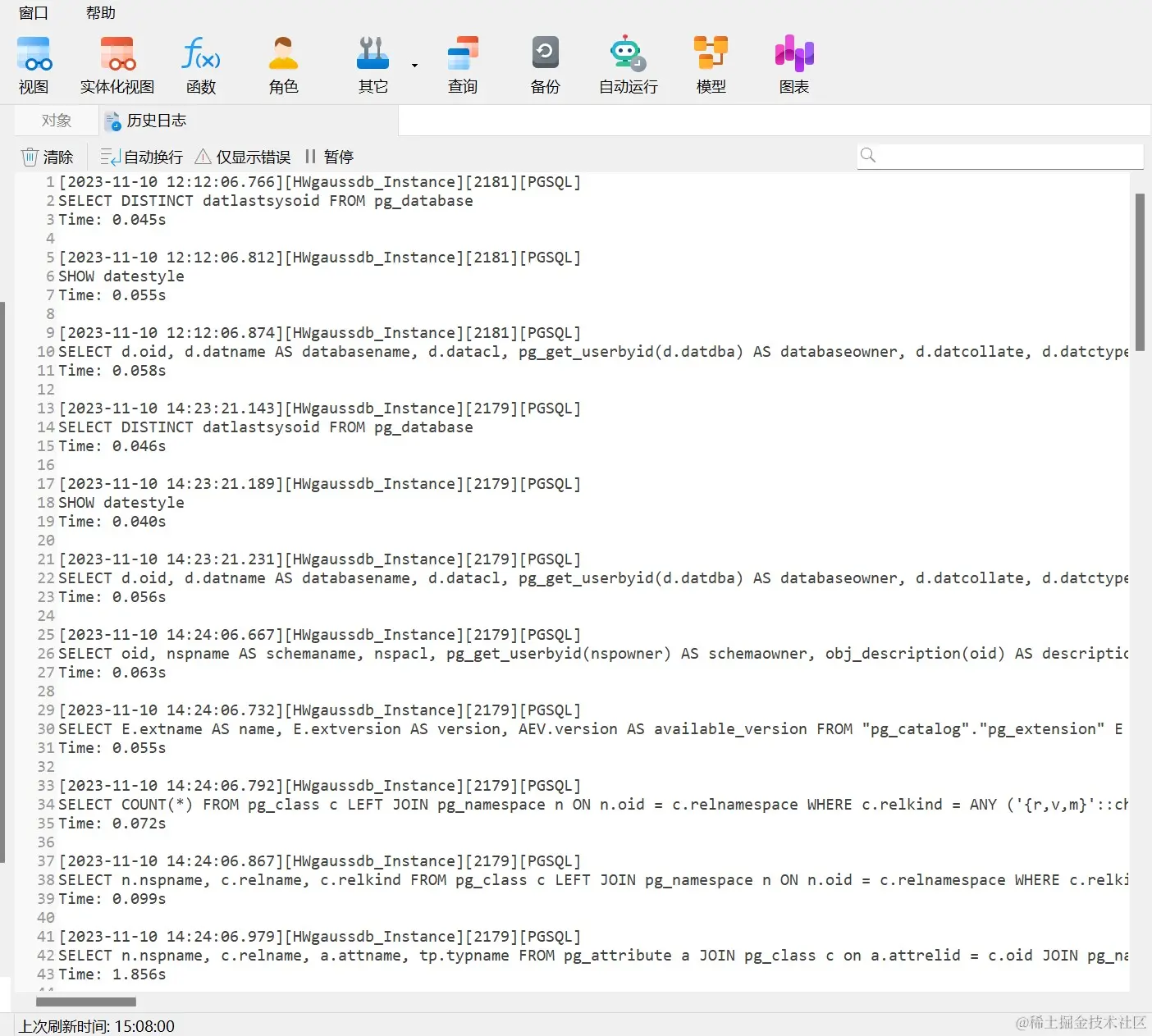The height and width of the screenshot is (1036, 1152).
Task: Click line 14 SELECT DISTINCT datlastsysoid
Action: [266, 427]
